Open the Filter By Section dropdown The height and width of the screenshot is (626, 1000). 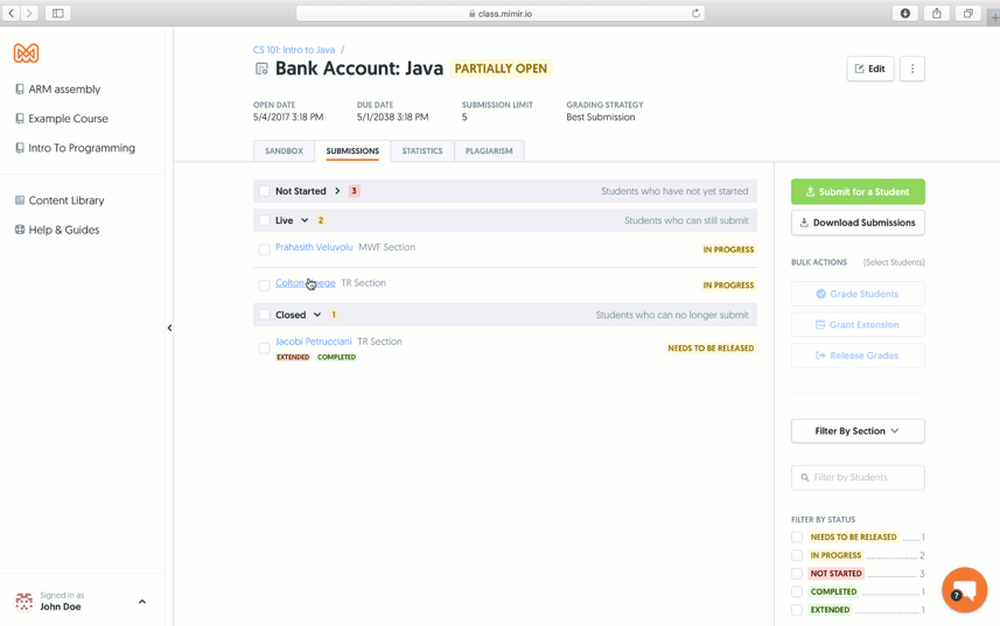tap(857, 431)
